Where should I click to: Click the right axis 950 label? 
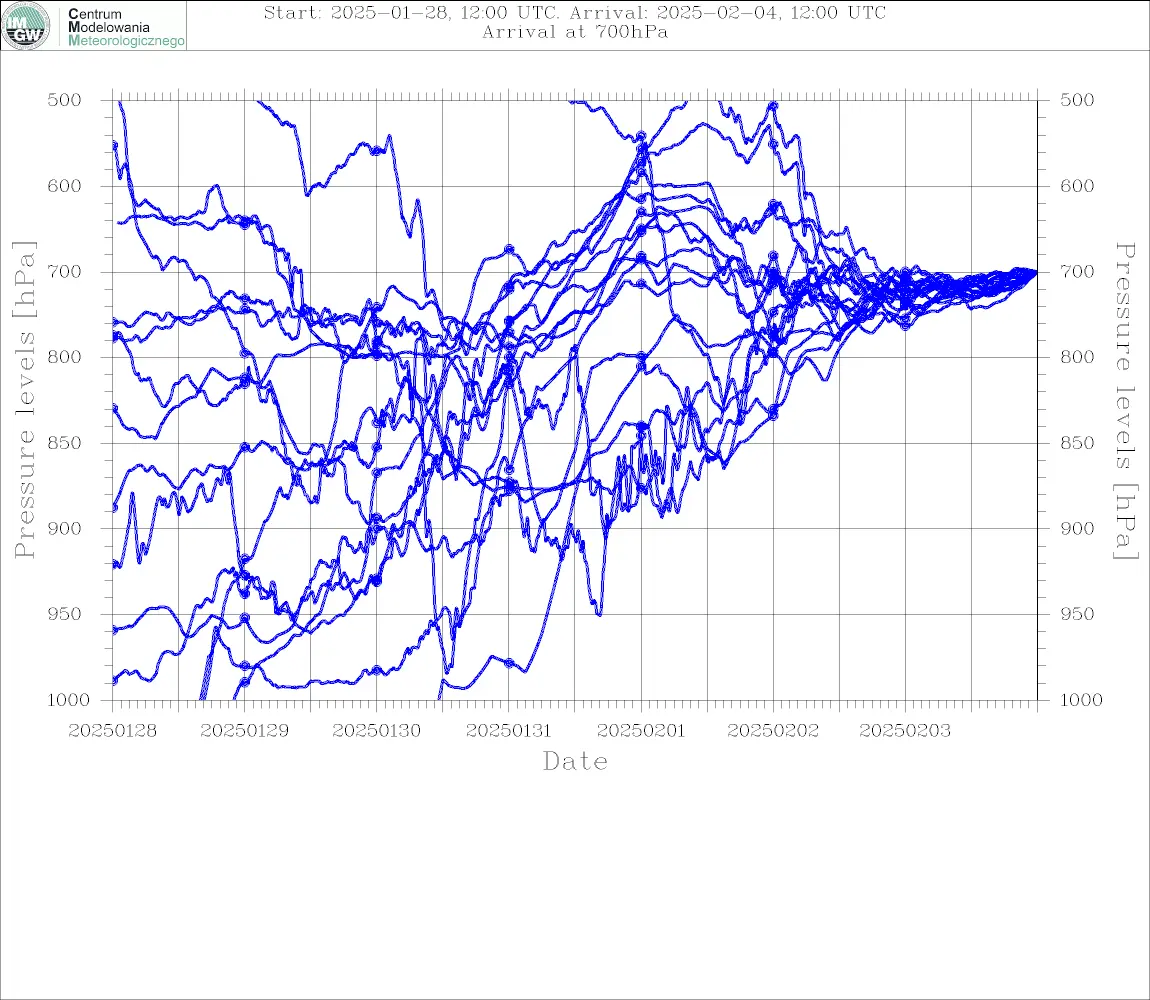pyautogui.click(x=1077, y=614)
